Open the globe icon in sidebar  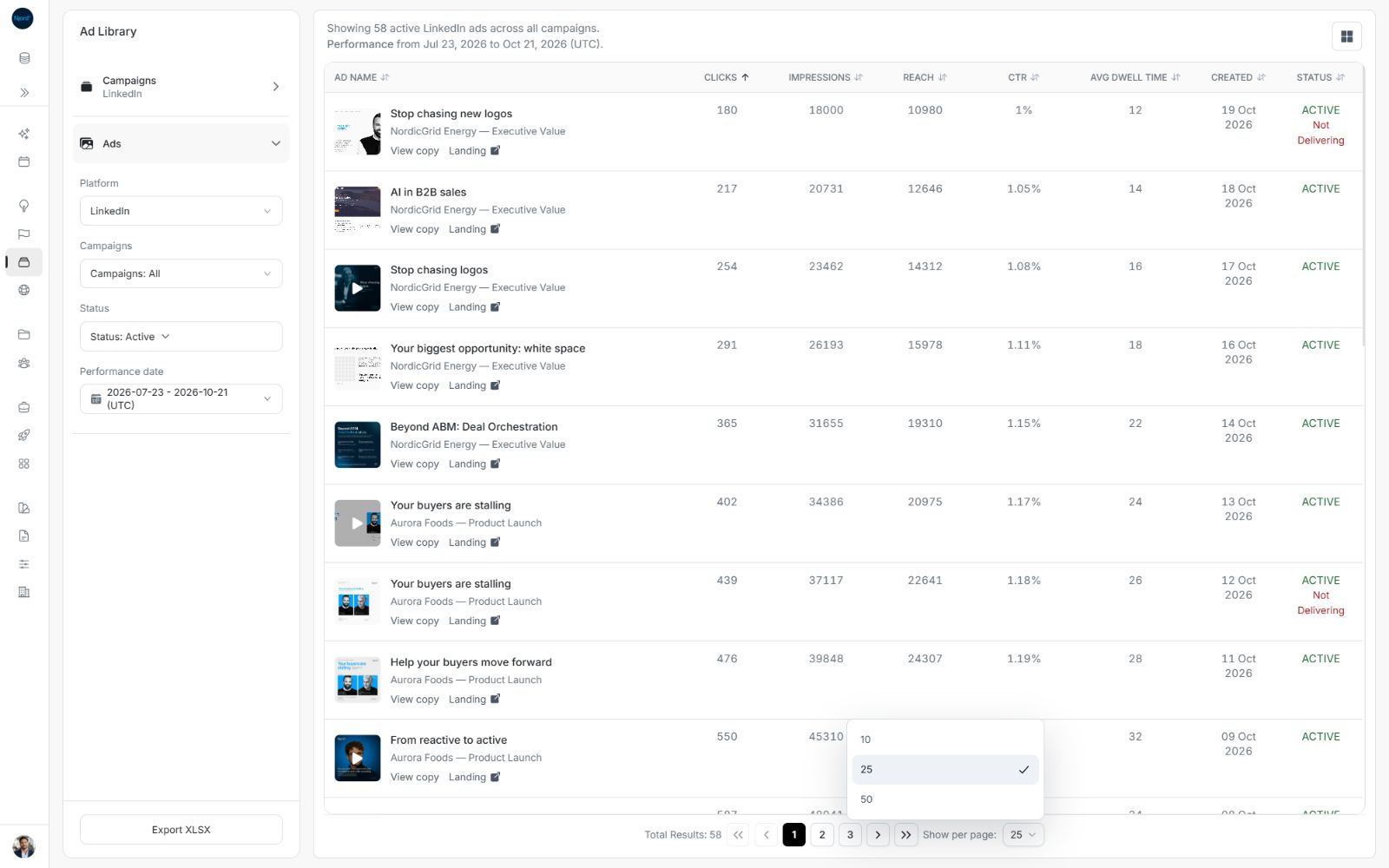(x=24, y=290)
